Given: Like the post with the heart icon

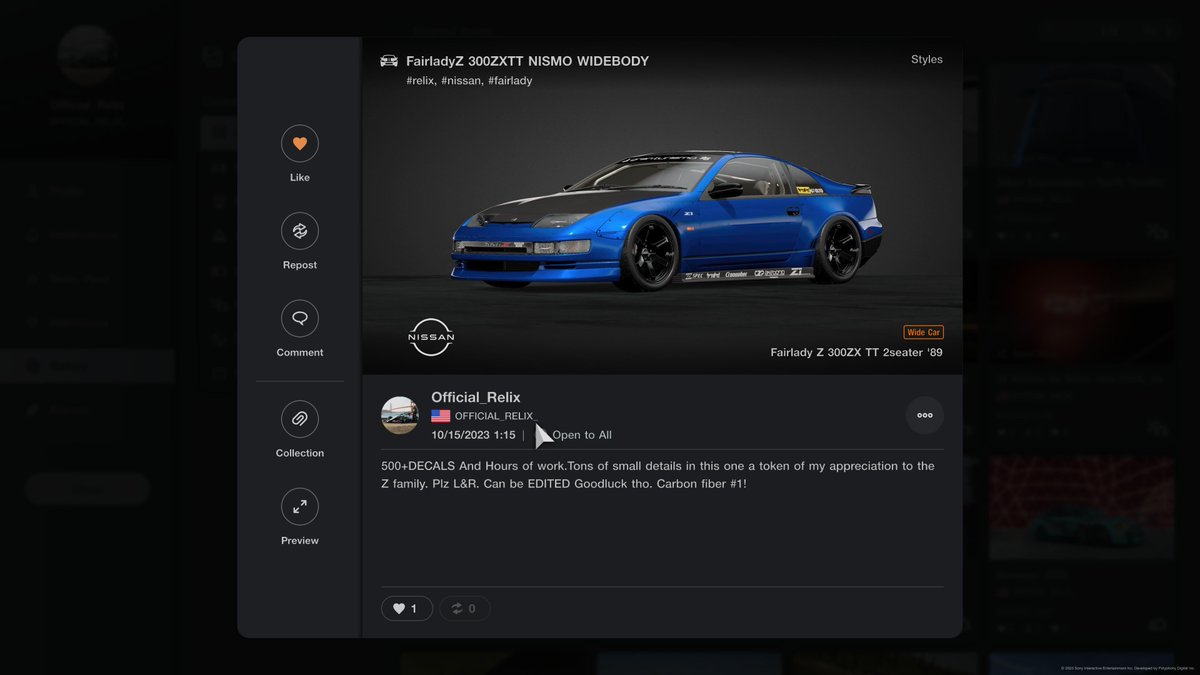Looking at the screenshot, I should (299, 144).
